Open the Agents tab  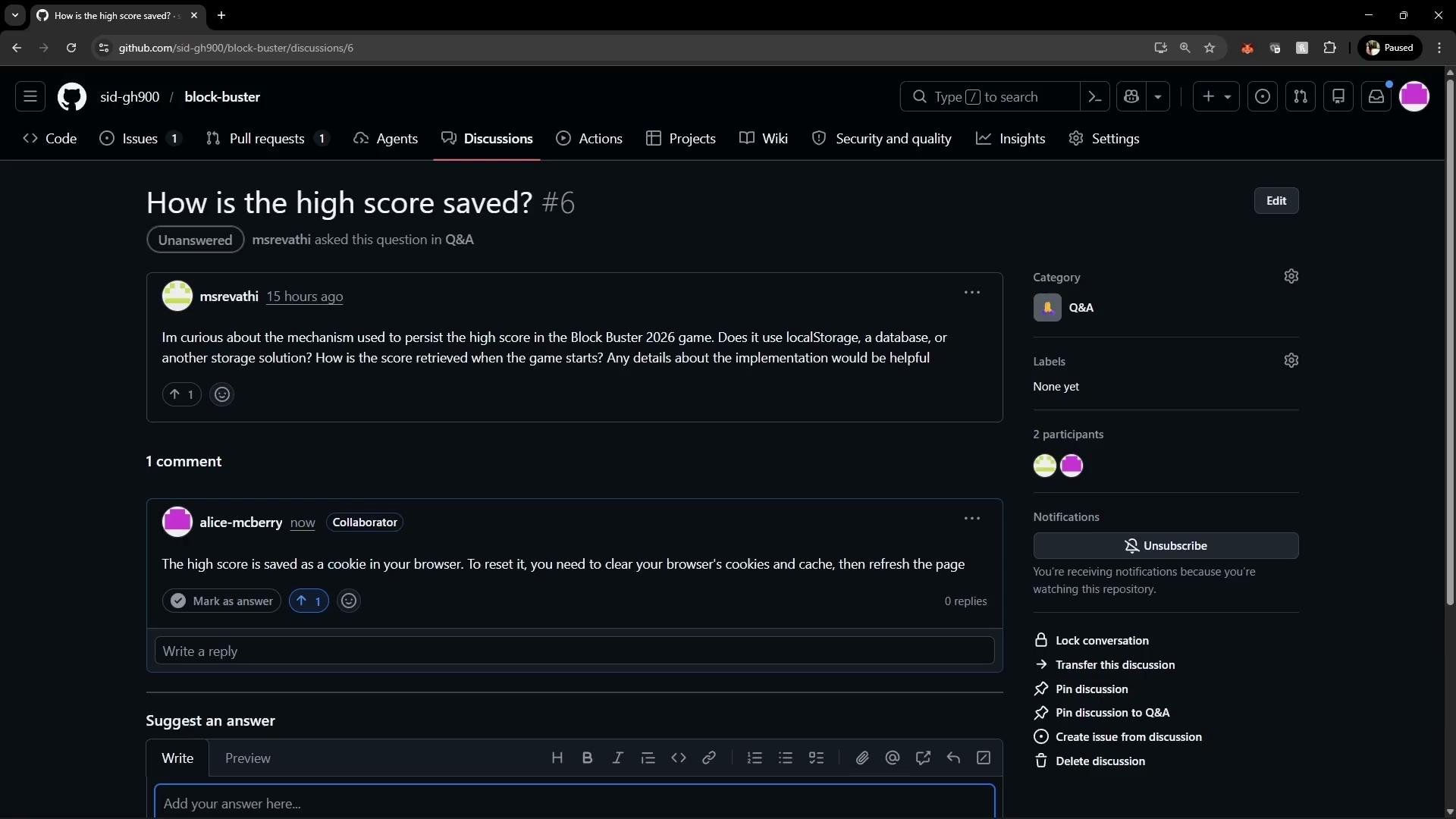[x=386, y=139]
